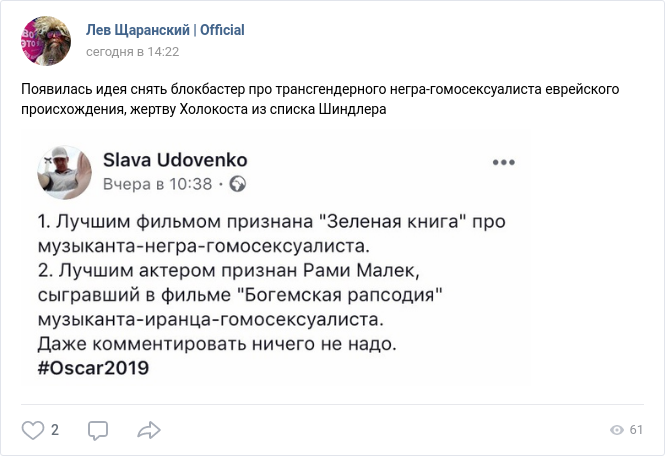Click the post timestamp сегодня в 14:22
665x456 pixels.
[x=132, y=51]
